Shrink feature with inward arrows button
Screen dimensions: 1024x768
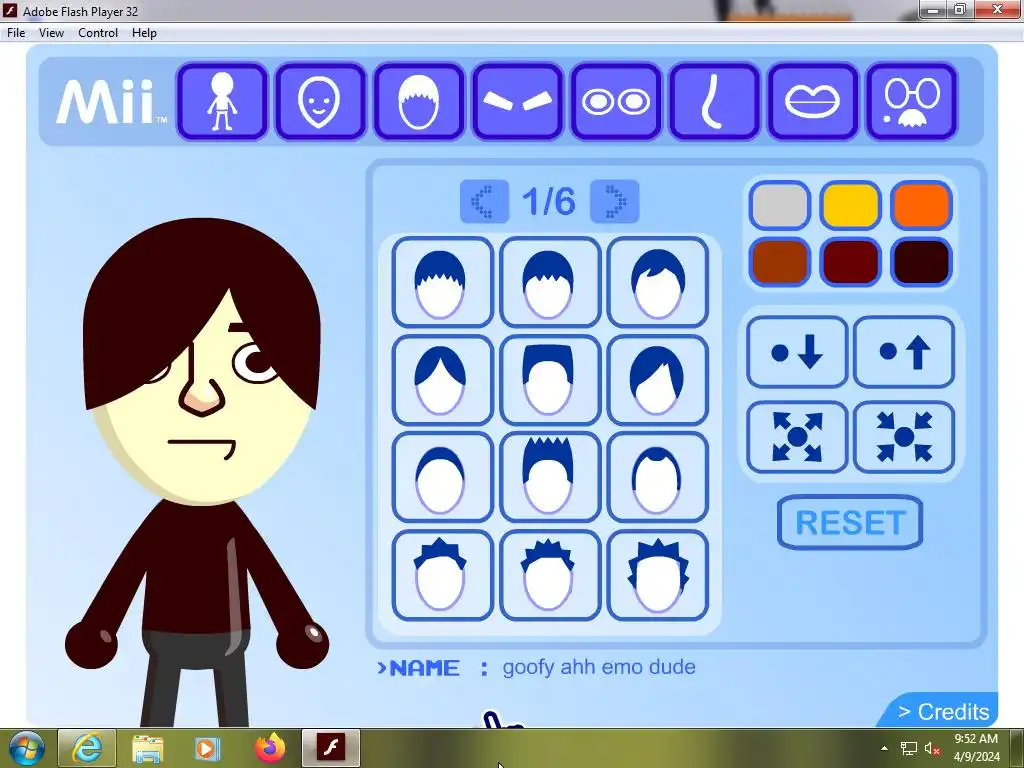point(904,437)
